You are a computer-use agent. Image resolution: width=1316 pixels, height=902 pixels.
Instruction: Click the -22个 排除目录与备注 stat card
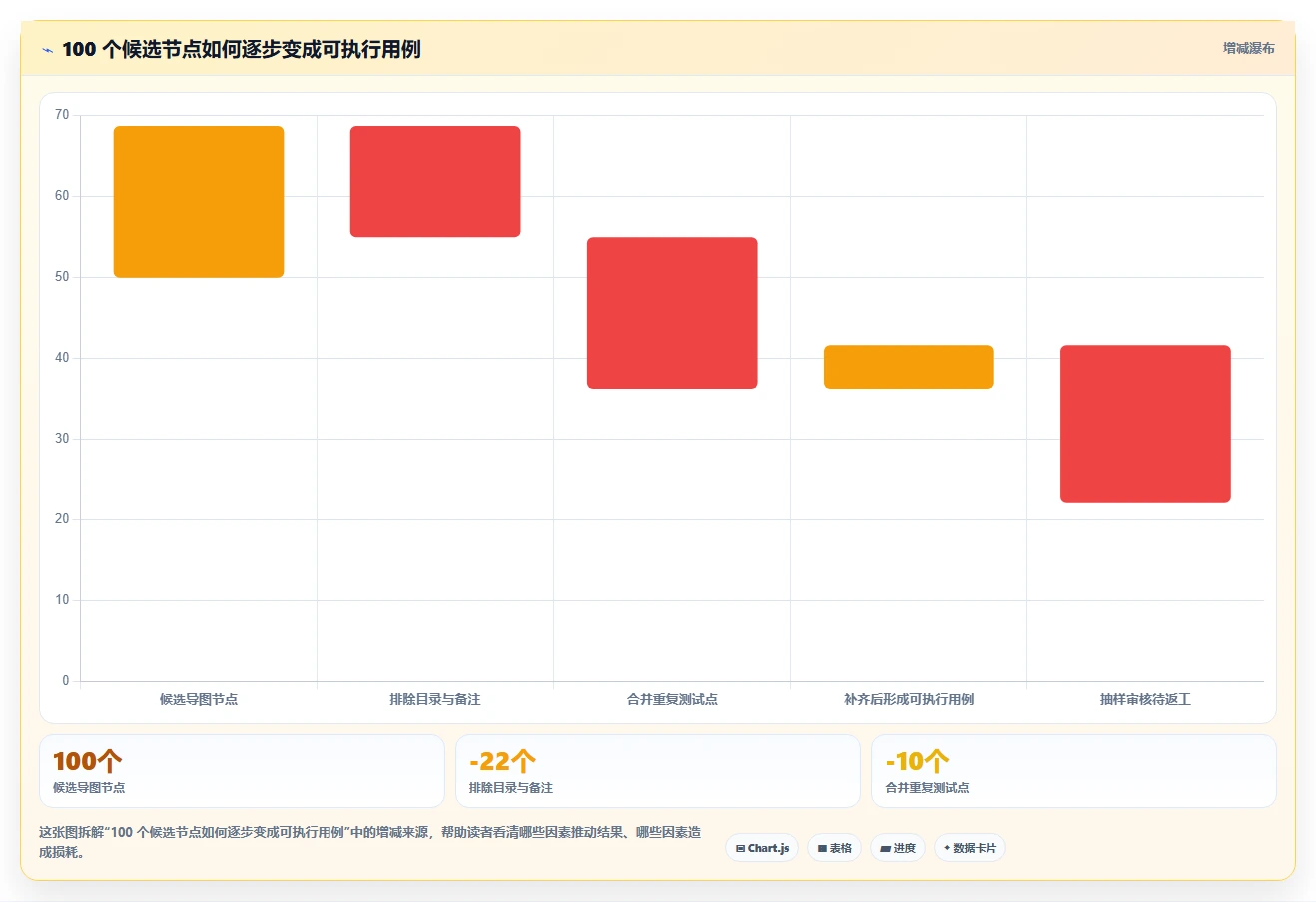(x=657, y=771)
